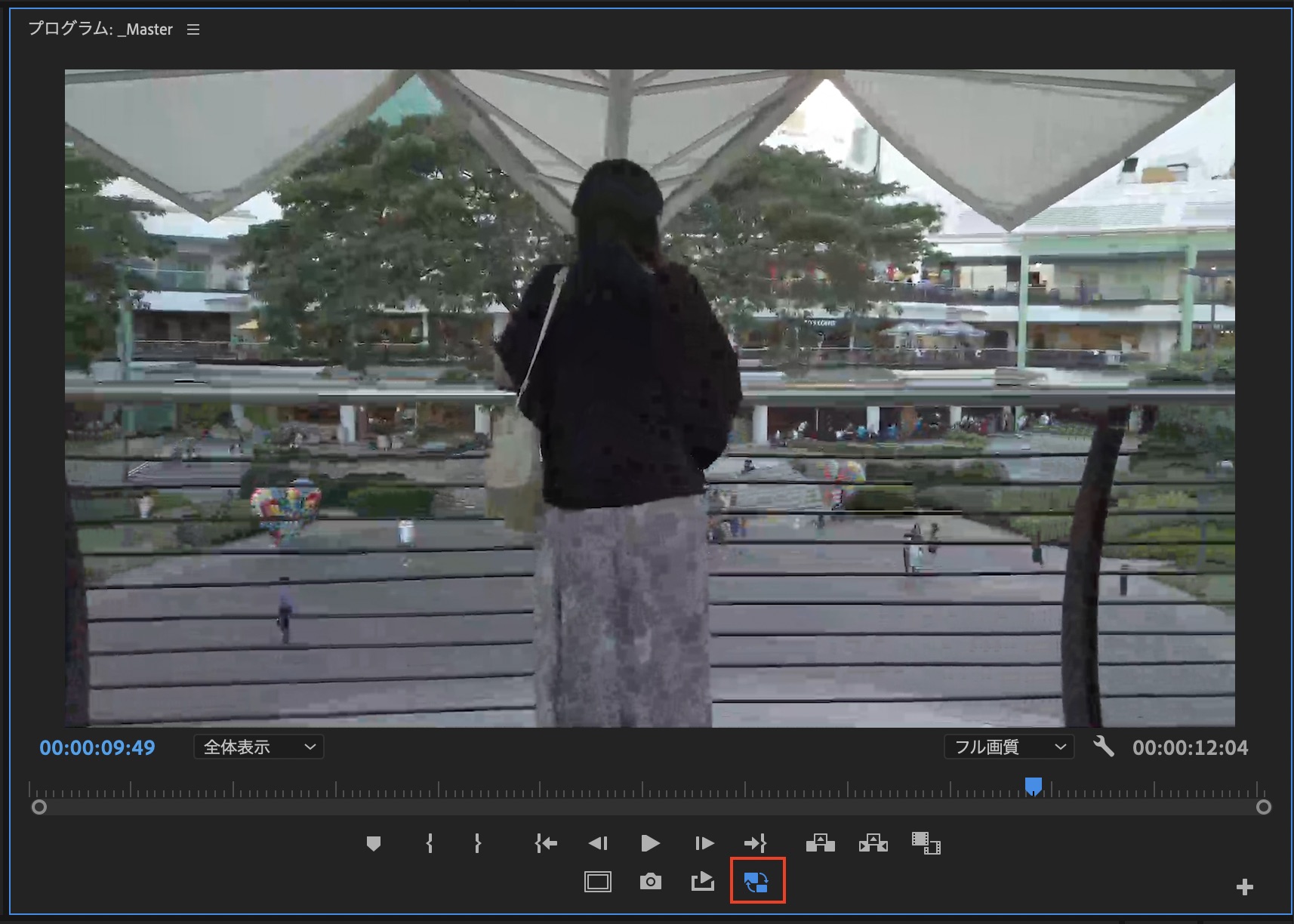Step back one frame

598,843
